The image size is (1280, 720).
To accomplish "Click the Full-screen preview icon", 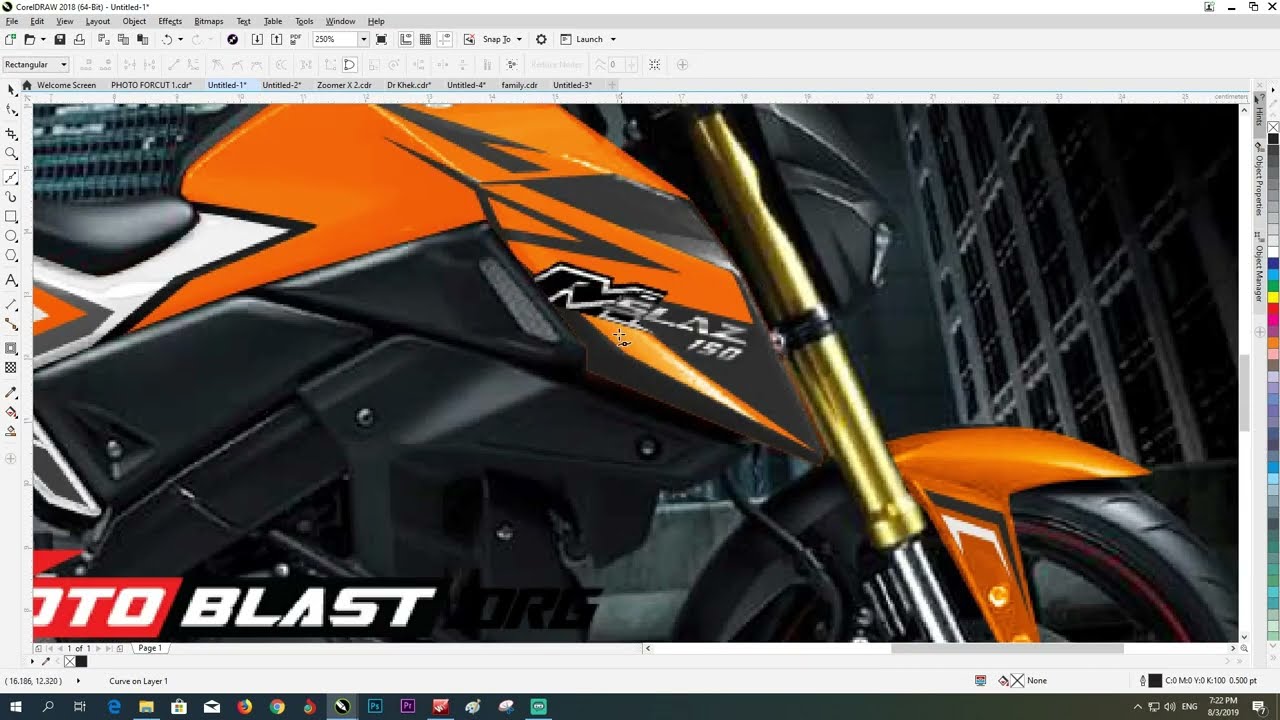I will (381, 39).
